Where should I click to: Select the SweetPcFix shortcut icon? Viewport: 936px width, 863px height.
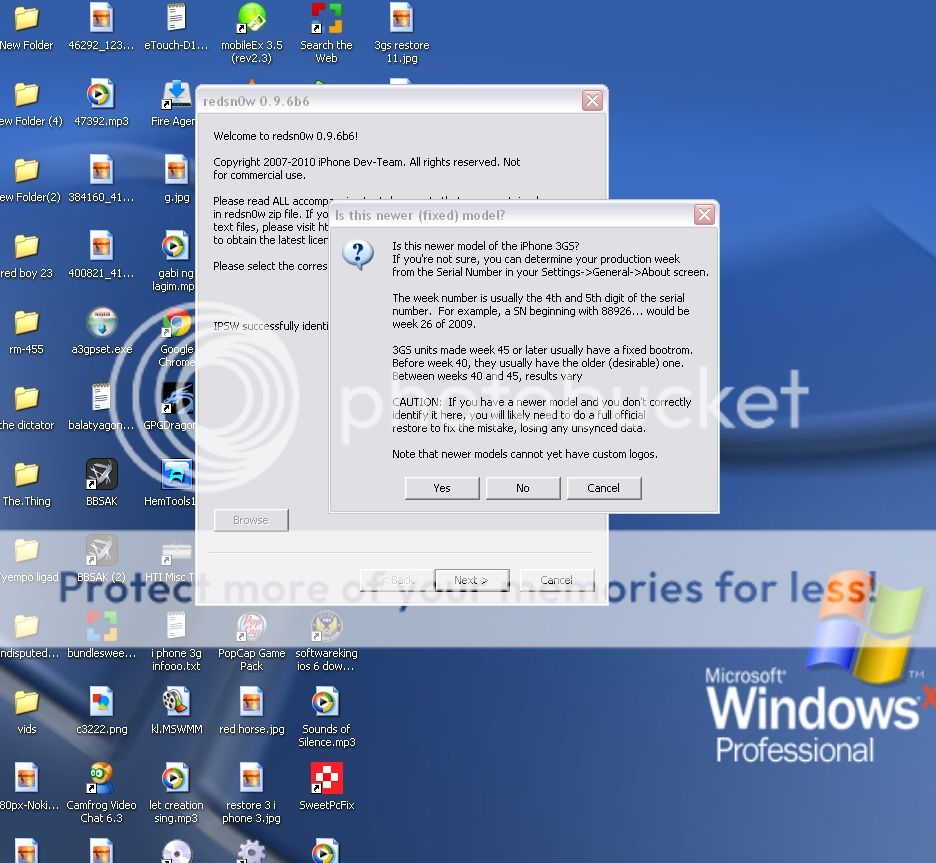(x=326, y=778)
